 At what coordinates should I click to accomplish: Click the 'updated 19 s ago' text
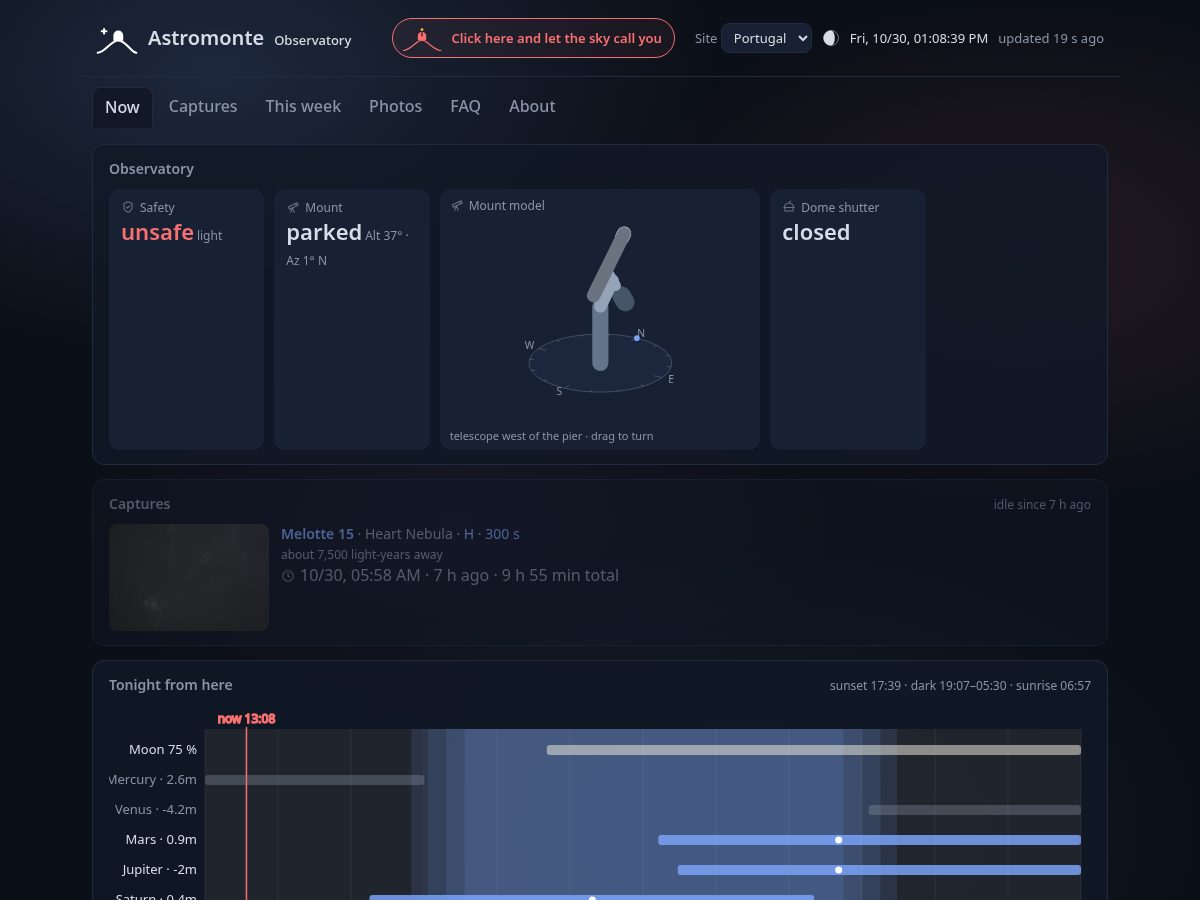[1051, 38]
